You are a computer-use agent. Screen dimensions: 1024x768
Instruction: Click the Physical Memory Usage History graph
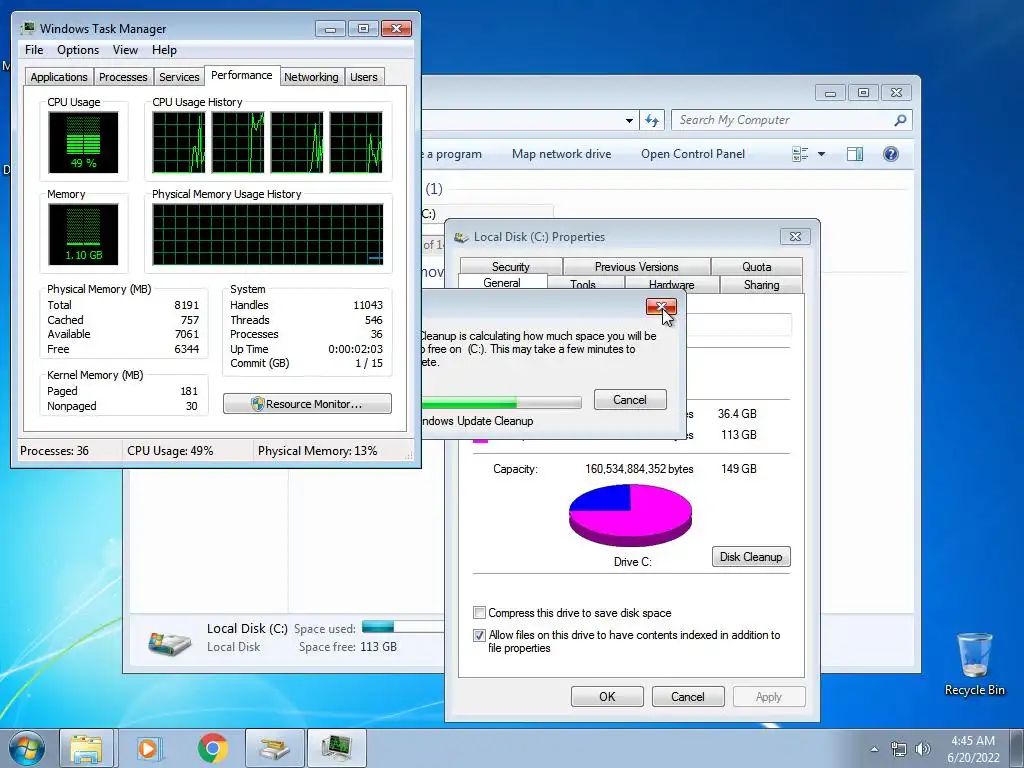point(268,234)
